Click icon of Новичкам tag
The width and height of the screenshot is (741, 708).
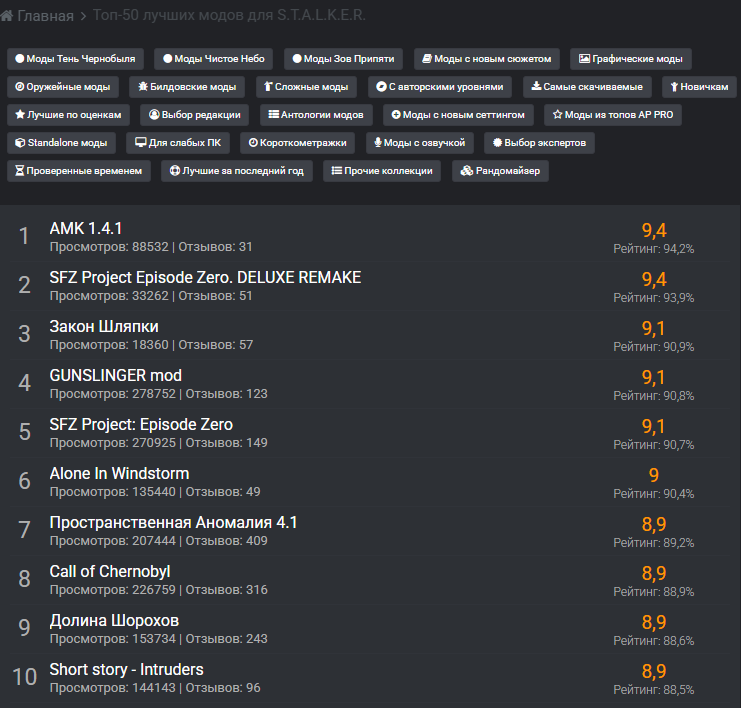tap(674, 86)
